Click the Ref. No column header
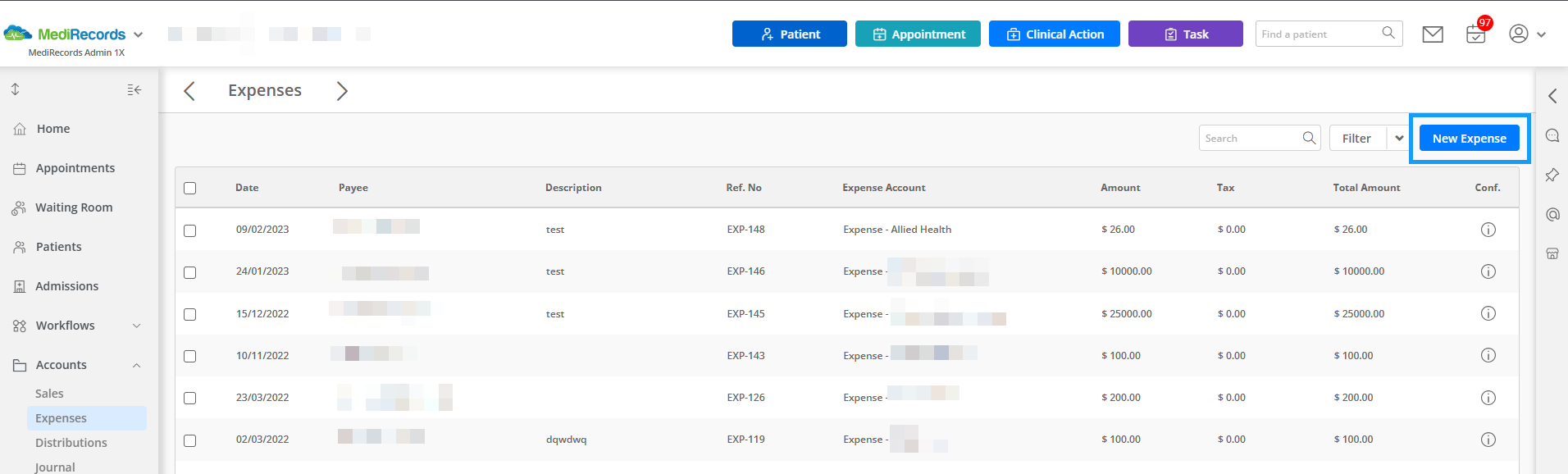The image size is (1568, 474). (744, 188)
